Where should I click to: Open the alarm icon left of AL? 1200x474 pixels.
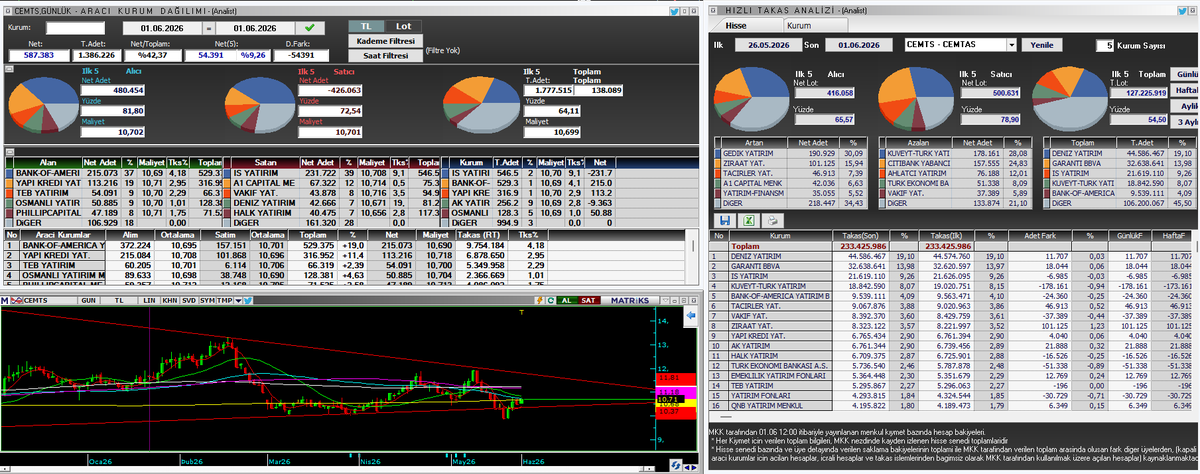coord(540,300)
